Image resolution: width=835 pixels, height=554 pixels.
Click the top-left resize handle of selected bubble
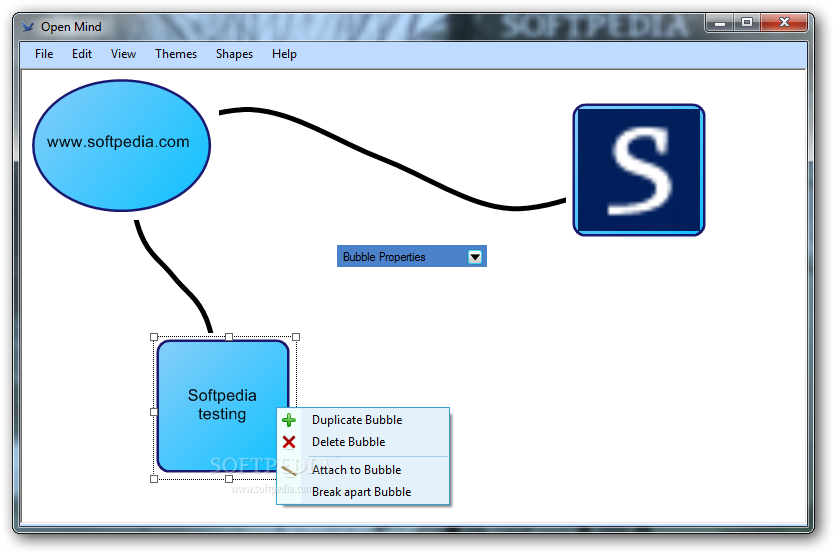pyautogui.click(x=154, y=337)
